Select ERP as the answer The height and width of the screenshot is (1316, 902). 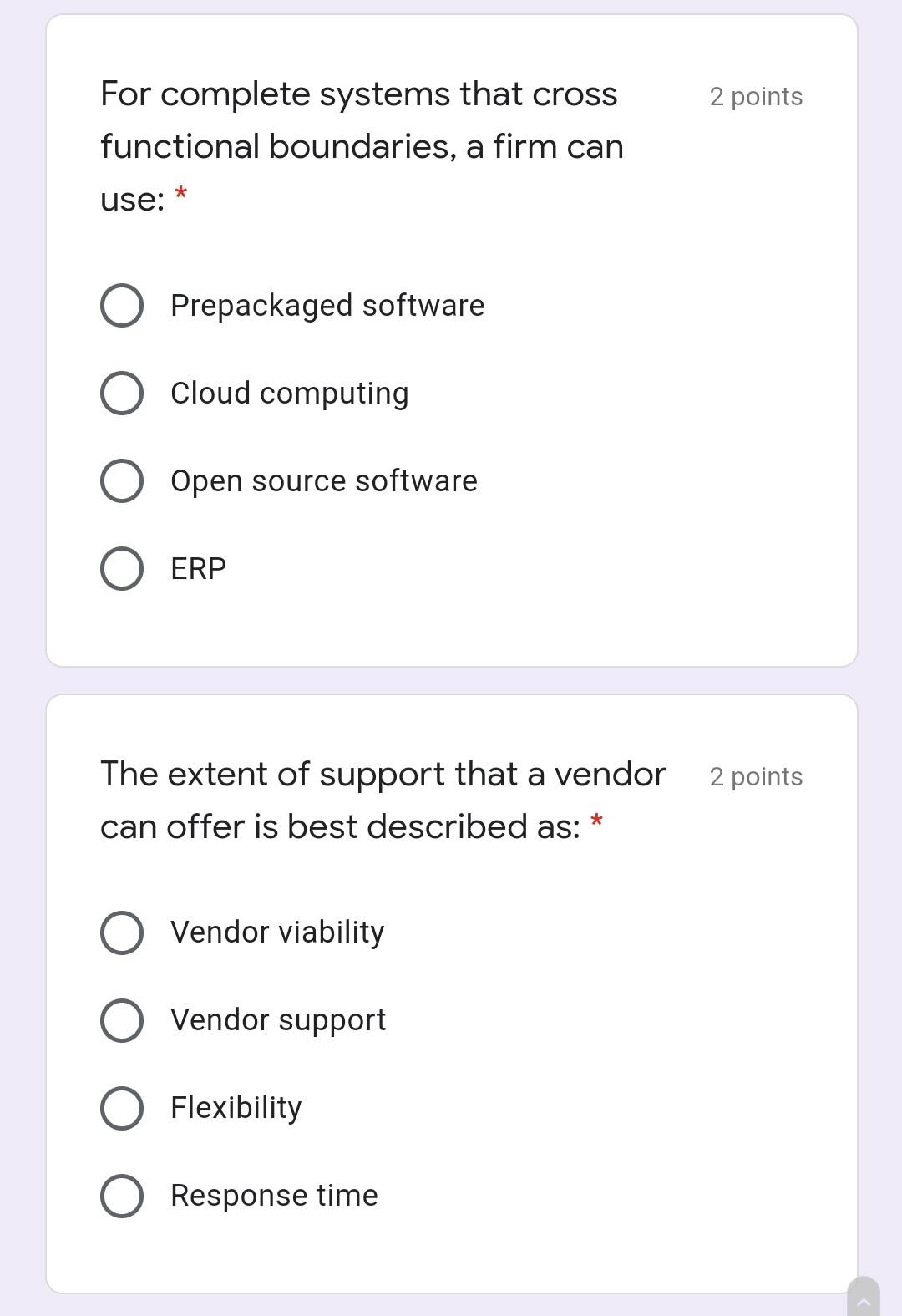(x=122, y=569)
